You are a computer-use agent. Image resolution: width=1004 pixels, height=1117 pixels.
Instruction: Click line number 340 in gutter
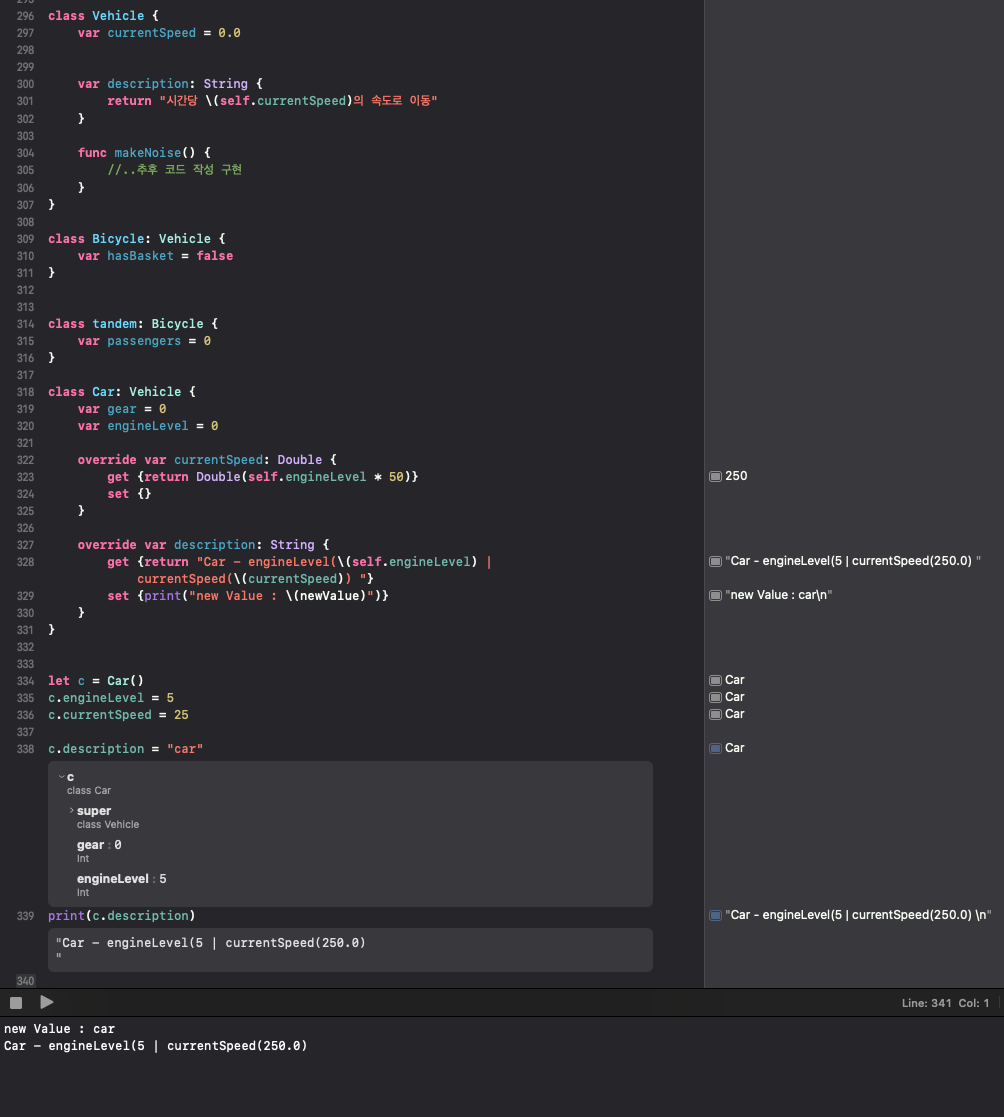point(25,981)
